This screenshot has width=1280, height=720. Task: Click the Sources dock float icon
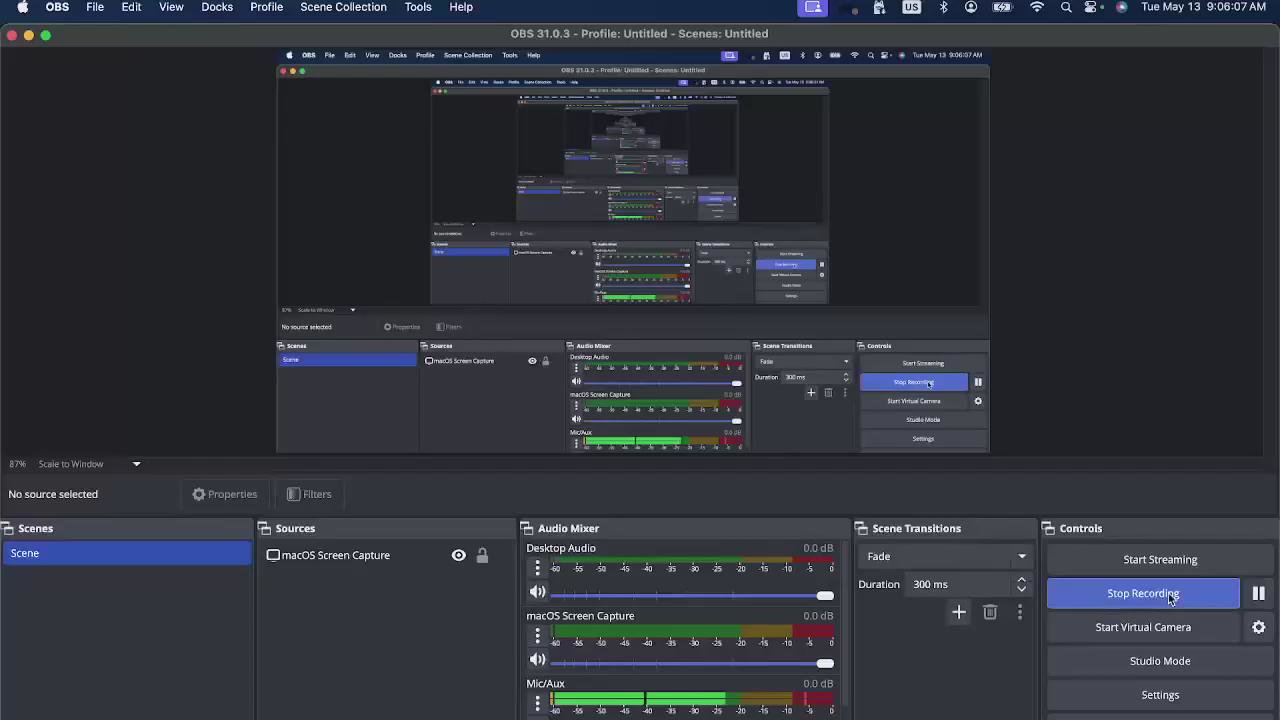265,528
